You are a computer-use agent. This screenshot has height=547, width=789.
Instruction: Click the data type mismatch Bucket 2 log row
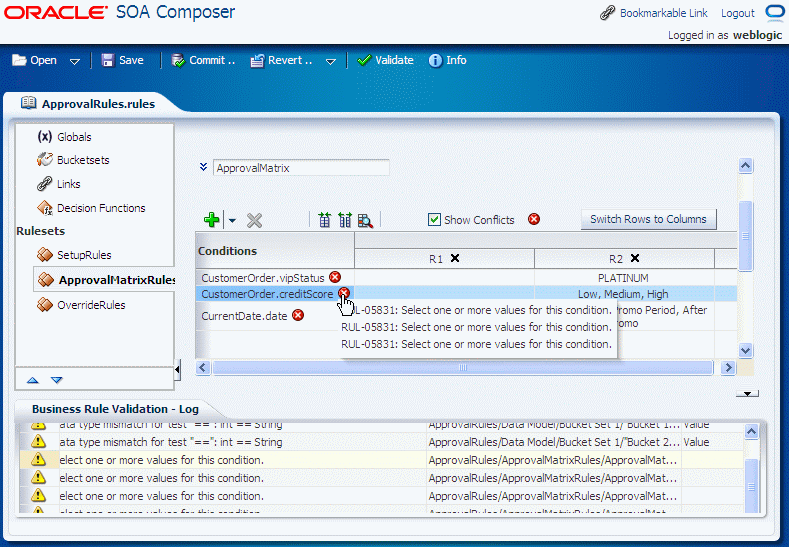pos(382,442)
